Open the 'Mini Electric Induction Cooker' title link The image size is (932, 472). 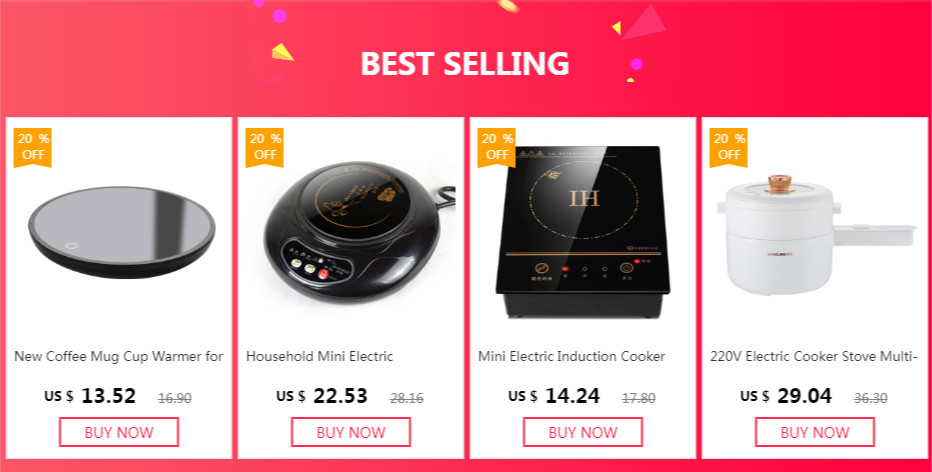[572, 357]
